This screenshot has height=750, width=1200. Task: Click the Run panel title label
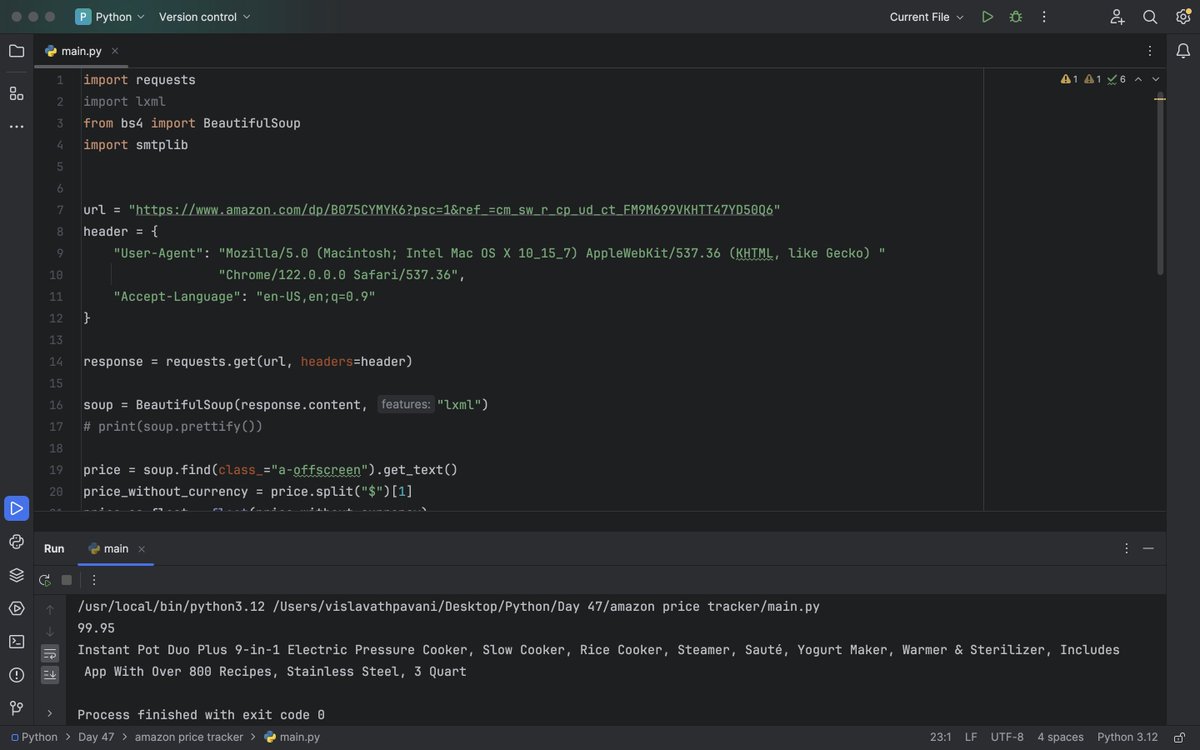pos(54,548)
